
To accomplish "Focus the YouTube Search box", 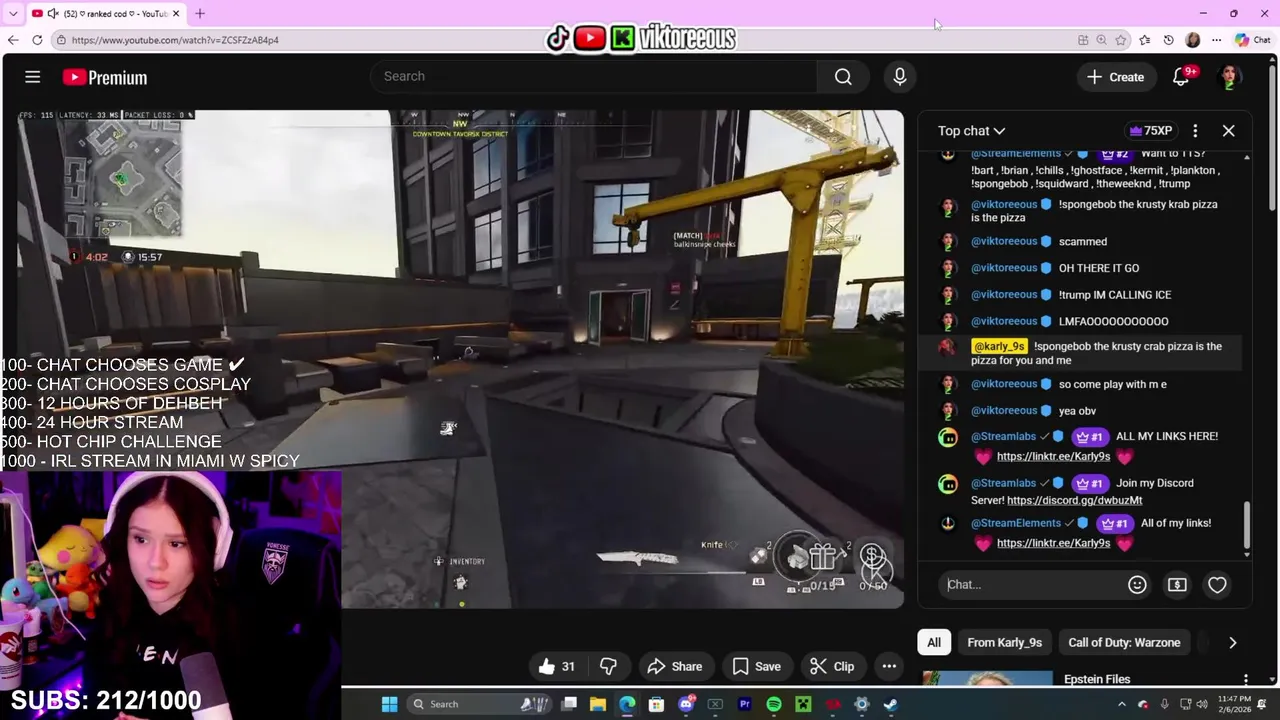I will coord(593,77).
